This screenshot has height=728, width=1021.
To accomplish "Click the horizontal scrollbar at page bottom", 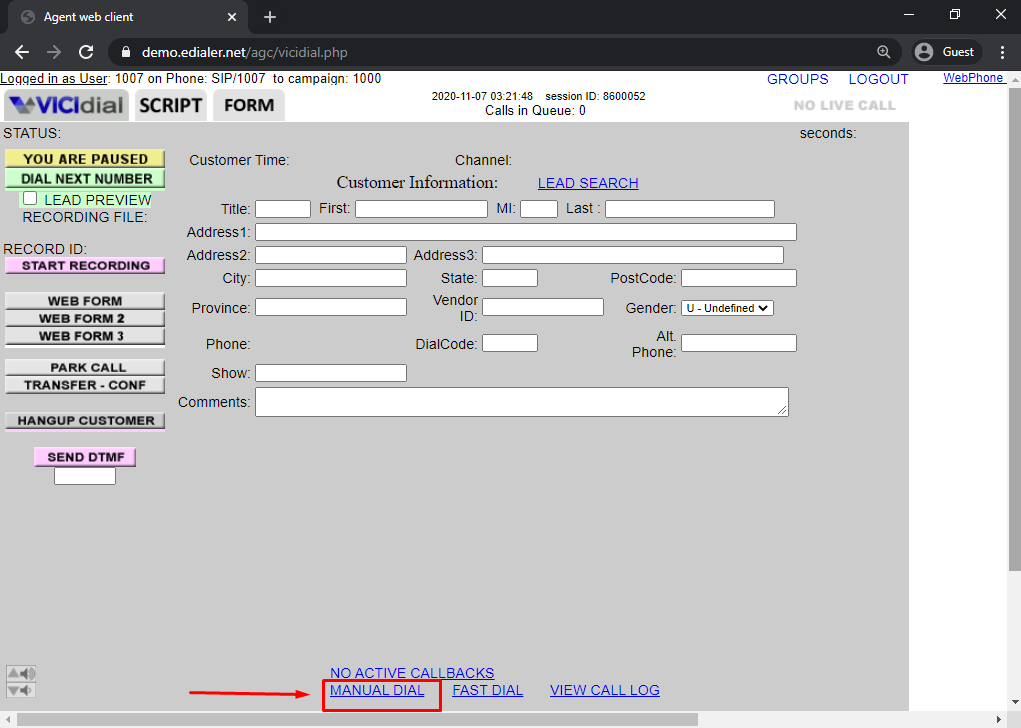I will [357, 720].
